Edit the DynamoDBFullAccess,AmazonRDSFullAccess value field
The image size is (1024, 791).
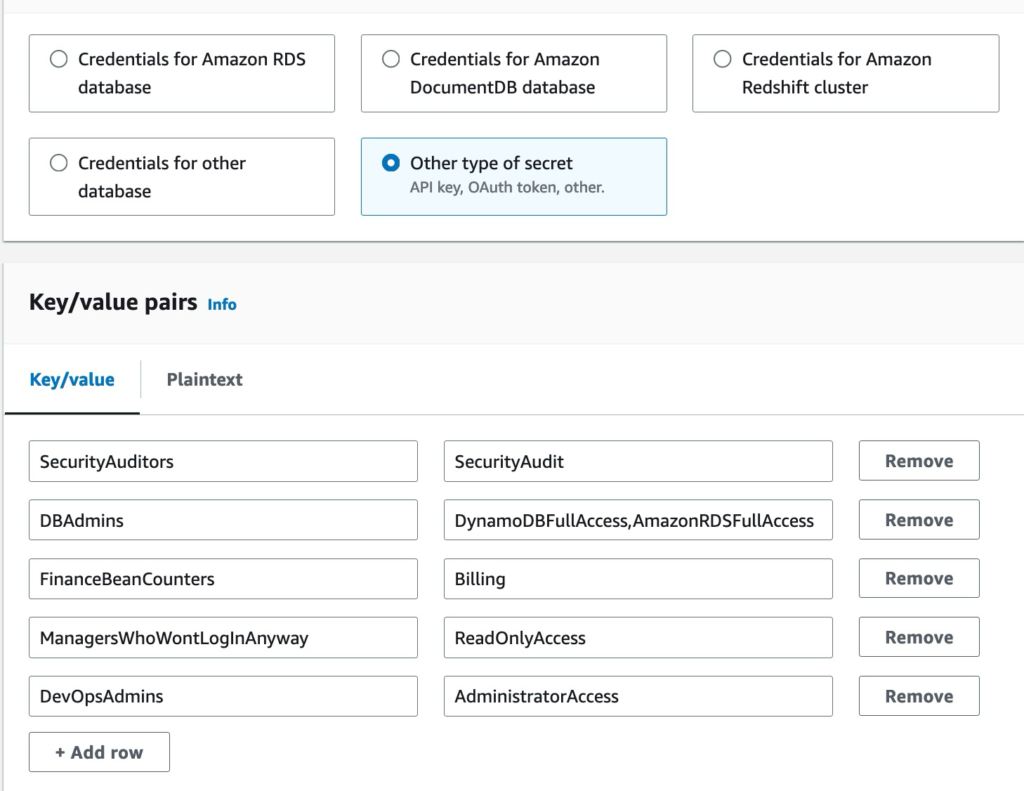tap(638, 520)
